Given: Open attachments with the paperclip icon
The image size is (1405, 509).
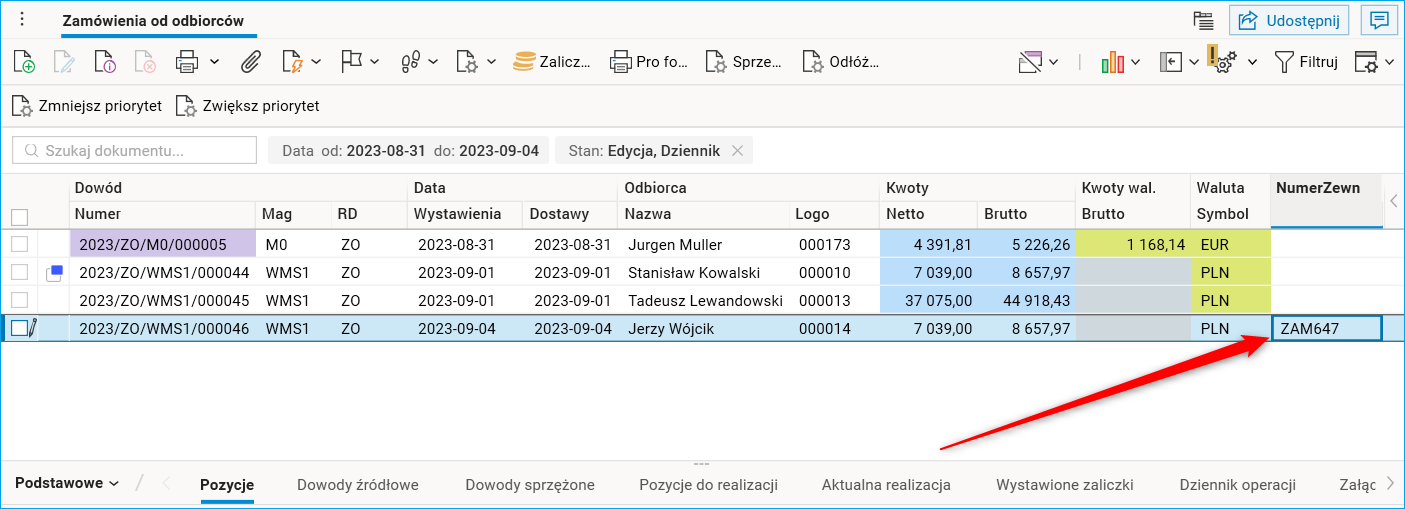Looking at the screenshot, I should (250, 62).
